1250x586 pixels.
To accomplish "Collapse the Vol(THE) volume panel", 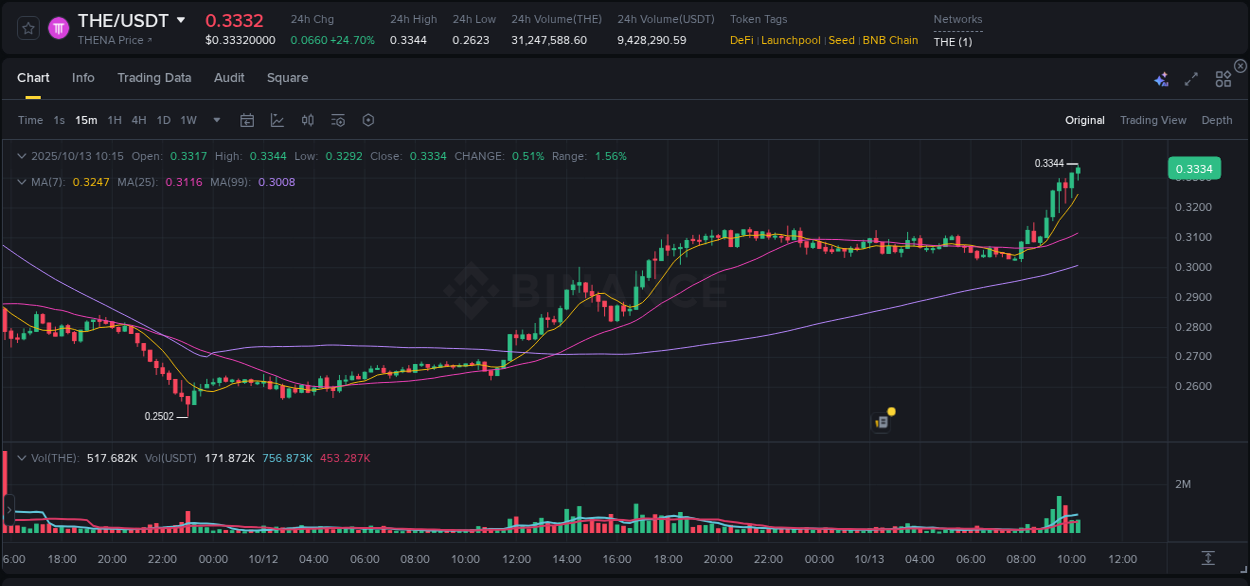I will click(x=21, y=458).
